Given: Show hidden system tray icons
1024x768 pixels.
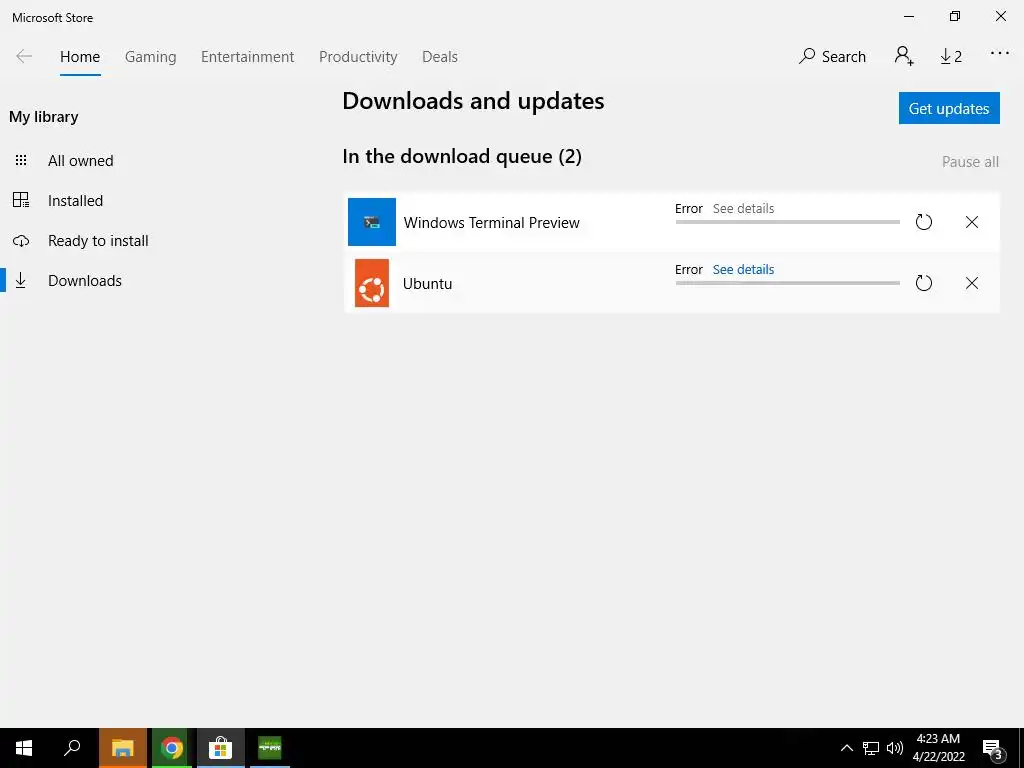Looking at the screenshot, I should [x=846, y=748].
